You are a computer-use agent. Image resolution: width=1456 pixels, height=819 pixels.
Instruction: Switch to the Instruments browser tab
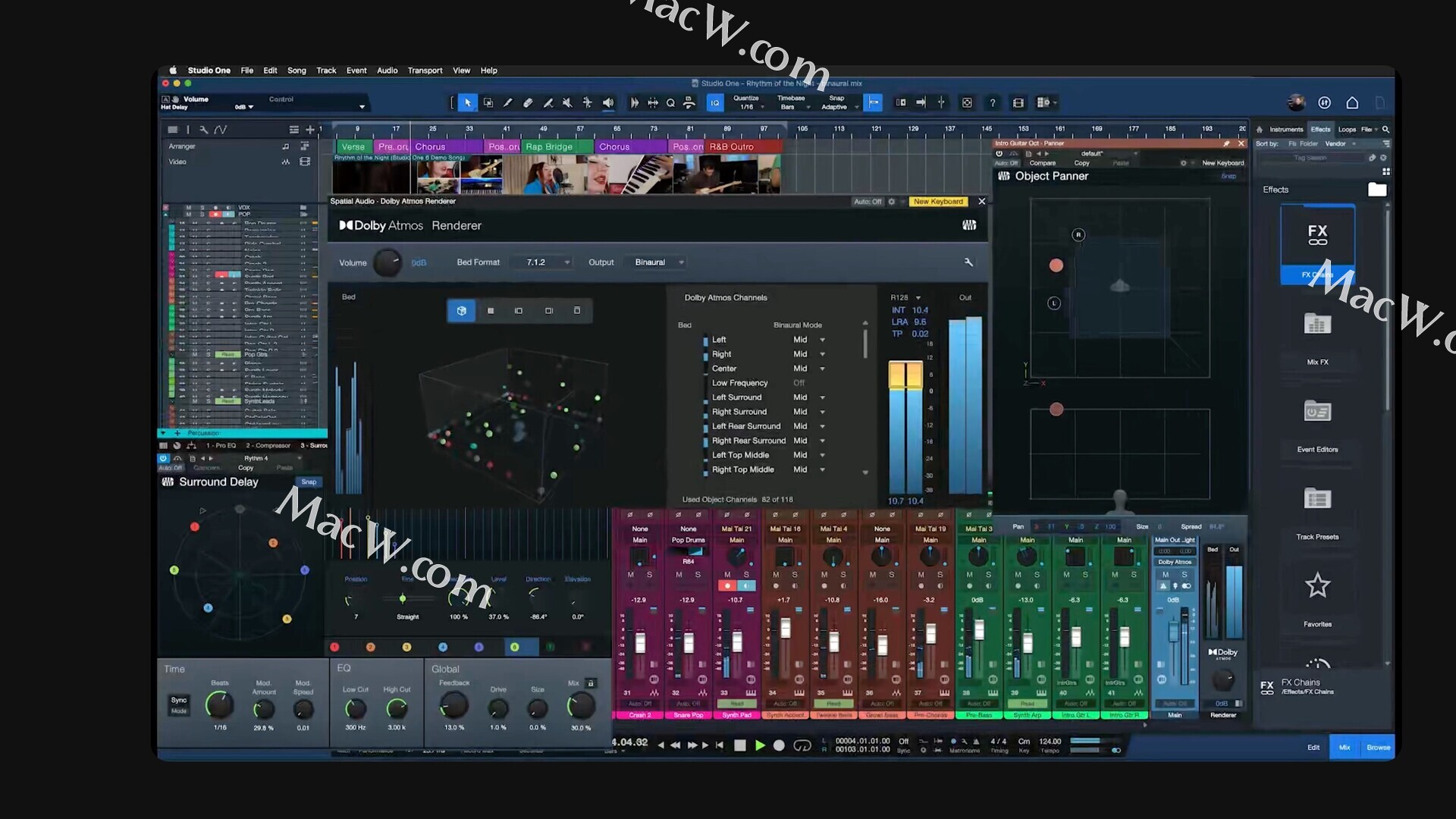1286,130
